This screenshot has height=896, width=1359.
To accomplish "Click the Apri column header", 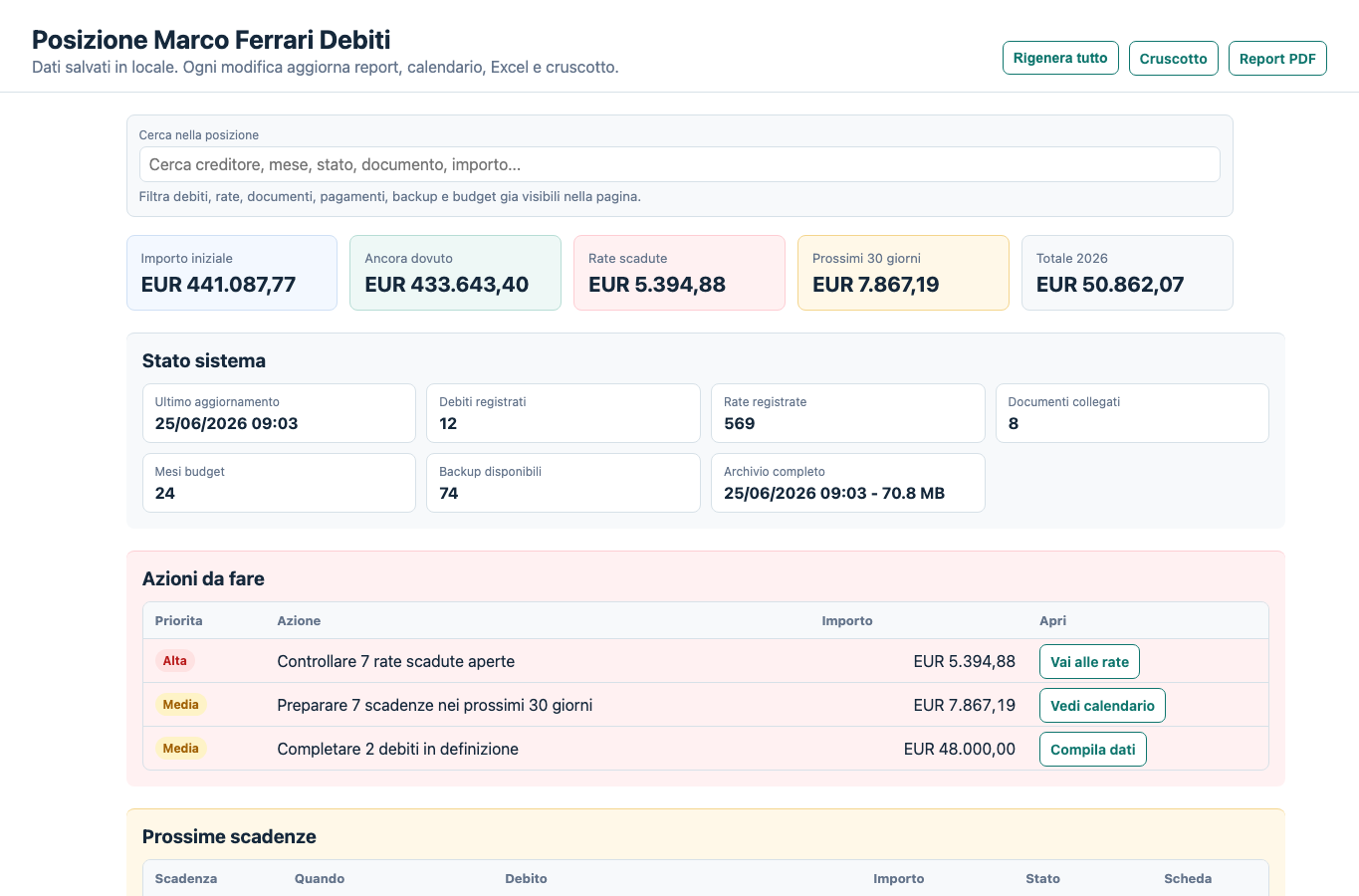I will 1052,620.
